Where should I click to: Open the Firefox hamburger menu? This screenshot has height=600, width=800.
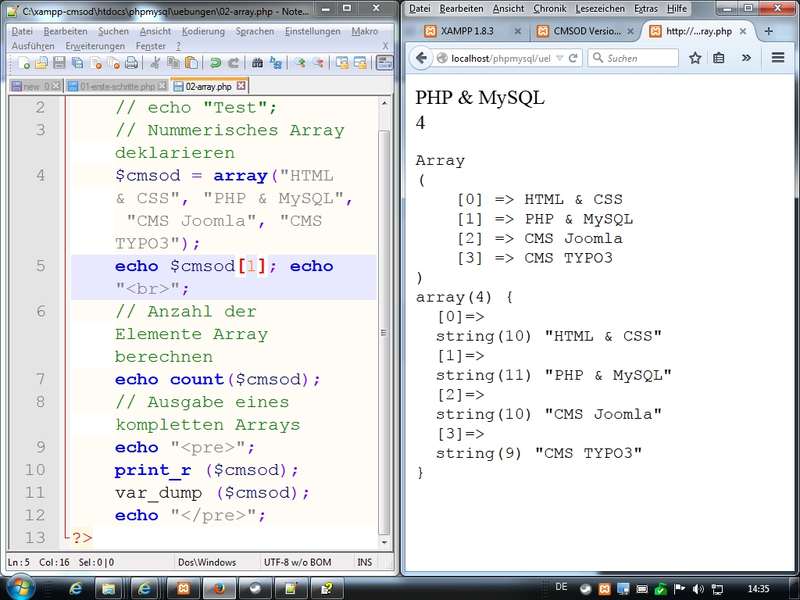(777, 58)
